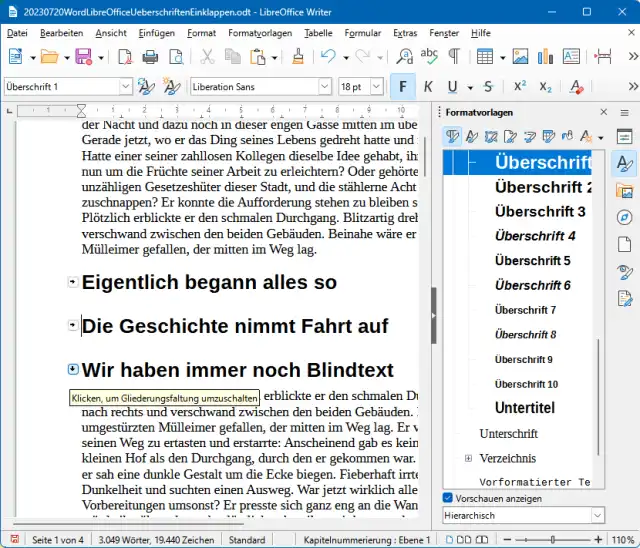Screen dimensions: 640x548
Task: Open the Gallery deck in sidebar
Action: [625, 190]
